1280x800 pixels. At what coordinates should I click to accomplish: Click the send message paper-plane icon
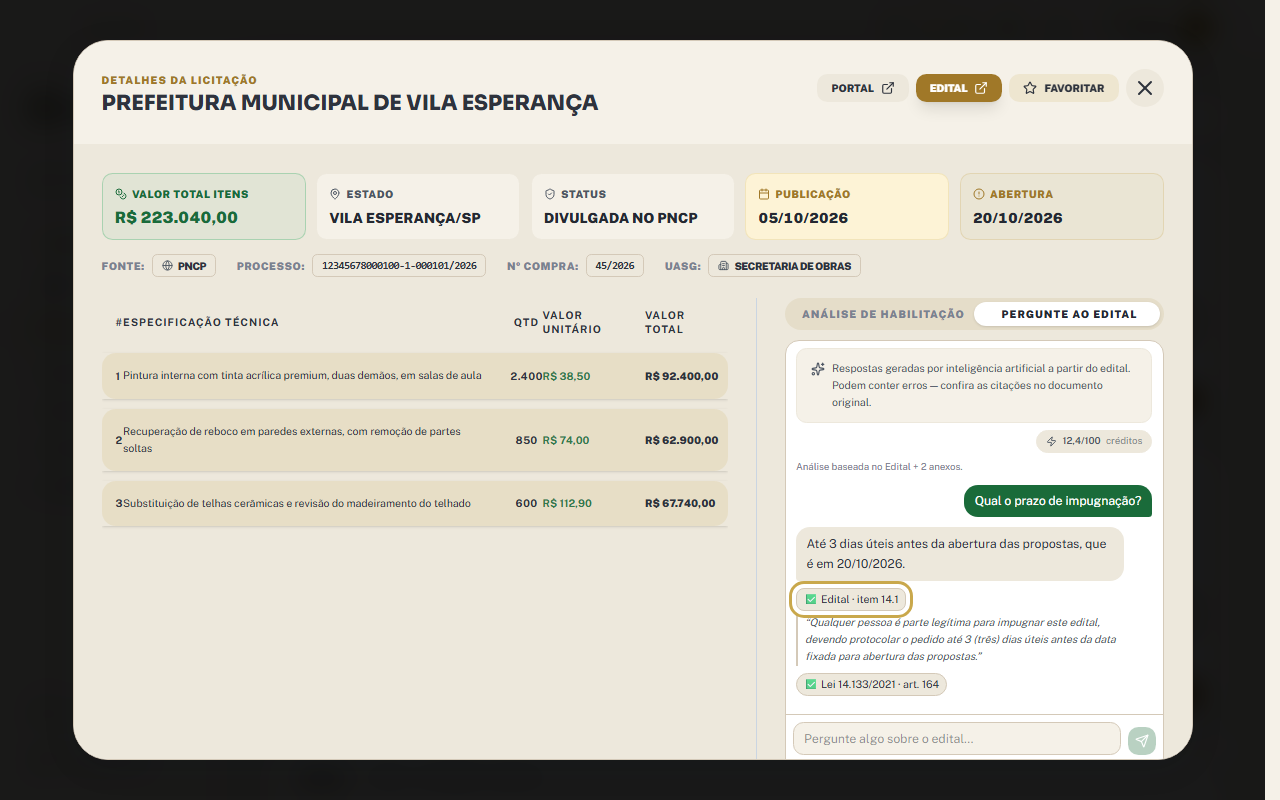[1142, 740]
